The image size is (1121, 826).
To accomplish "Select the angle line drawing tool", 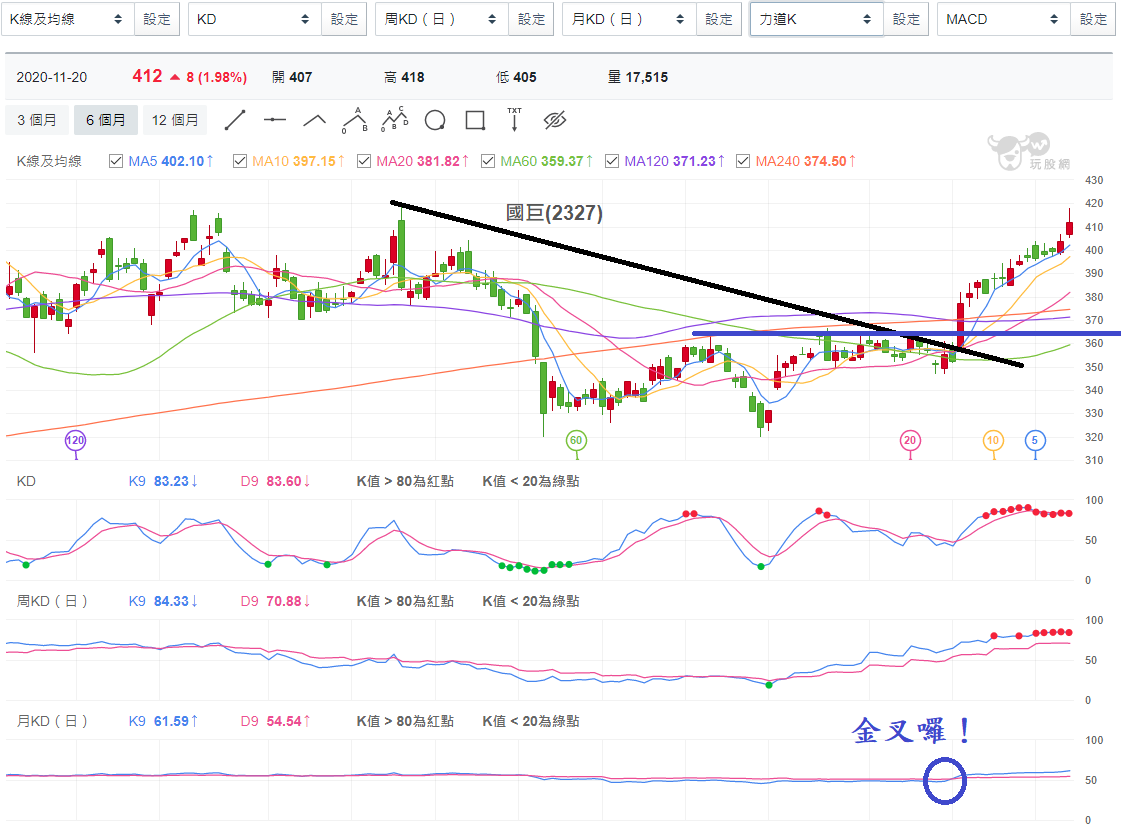I will (x=315, y=120).
